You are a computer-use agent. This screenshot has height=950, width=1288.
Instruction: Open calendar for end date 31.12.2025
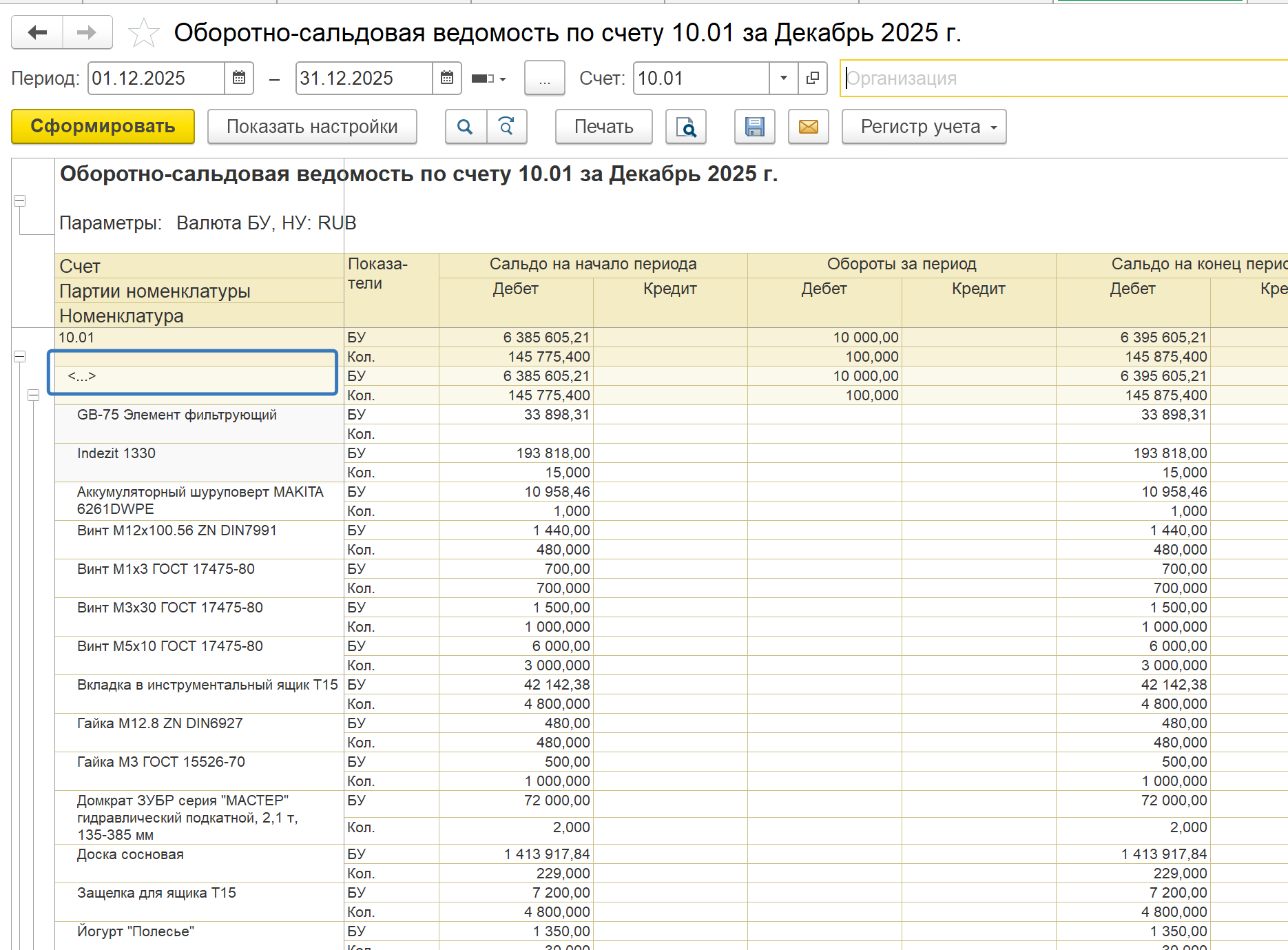point(447,78)
